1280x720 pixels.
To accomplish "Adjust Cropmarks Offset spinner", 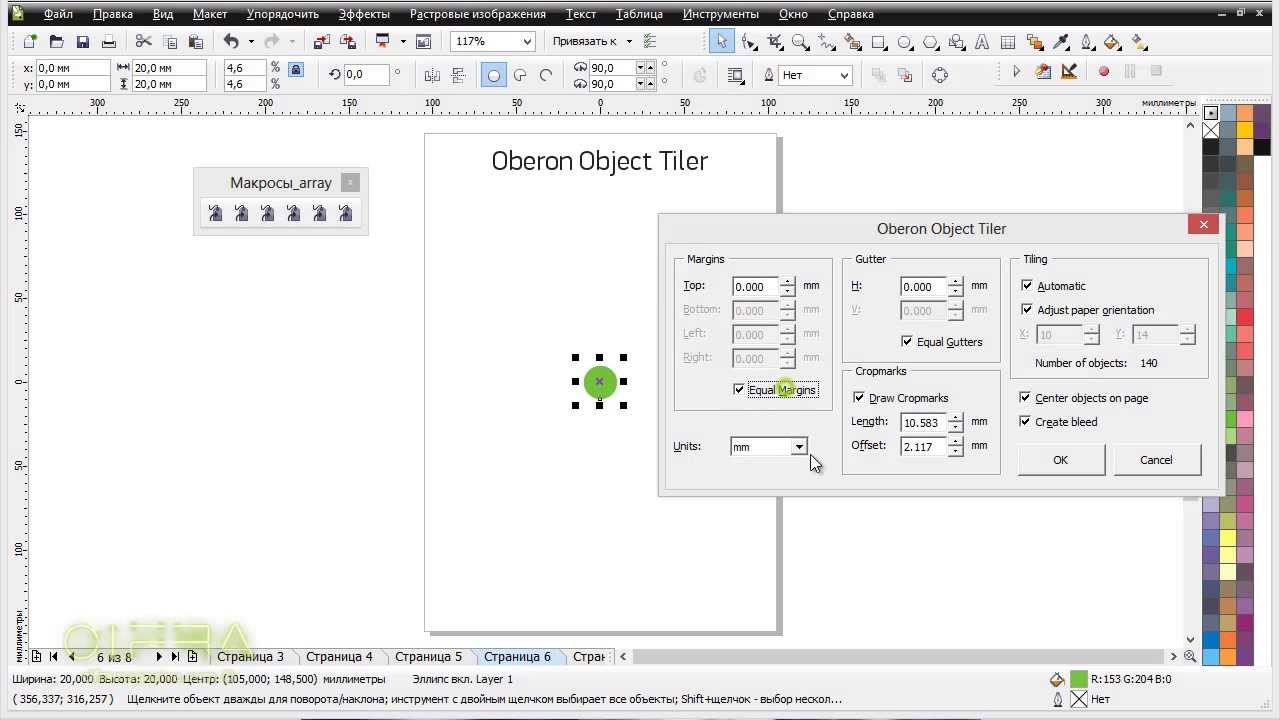I will [x=956, y=447].
